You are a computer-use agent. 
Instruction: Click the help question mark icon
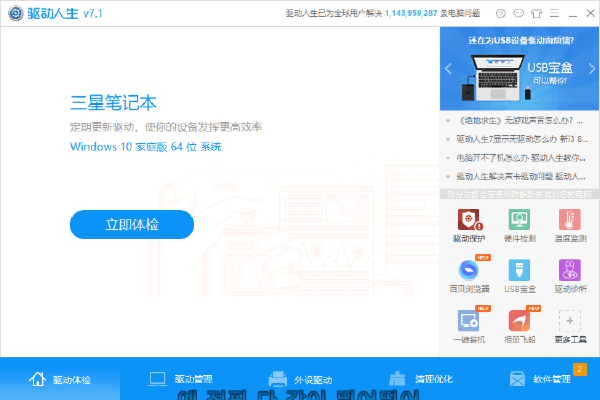(x=501, y=14)
